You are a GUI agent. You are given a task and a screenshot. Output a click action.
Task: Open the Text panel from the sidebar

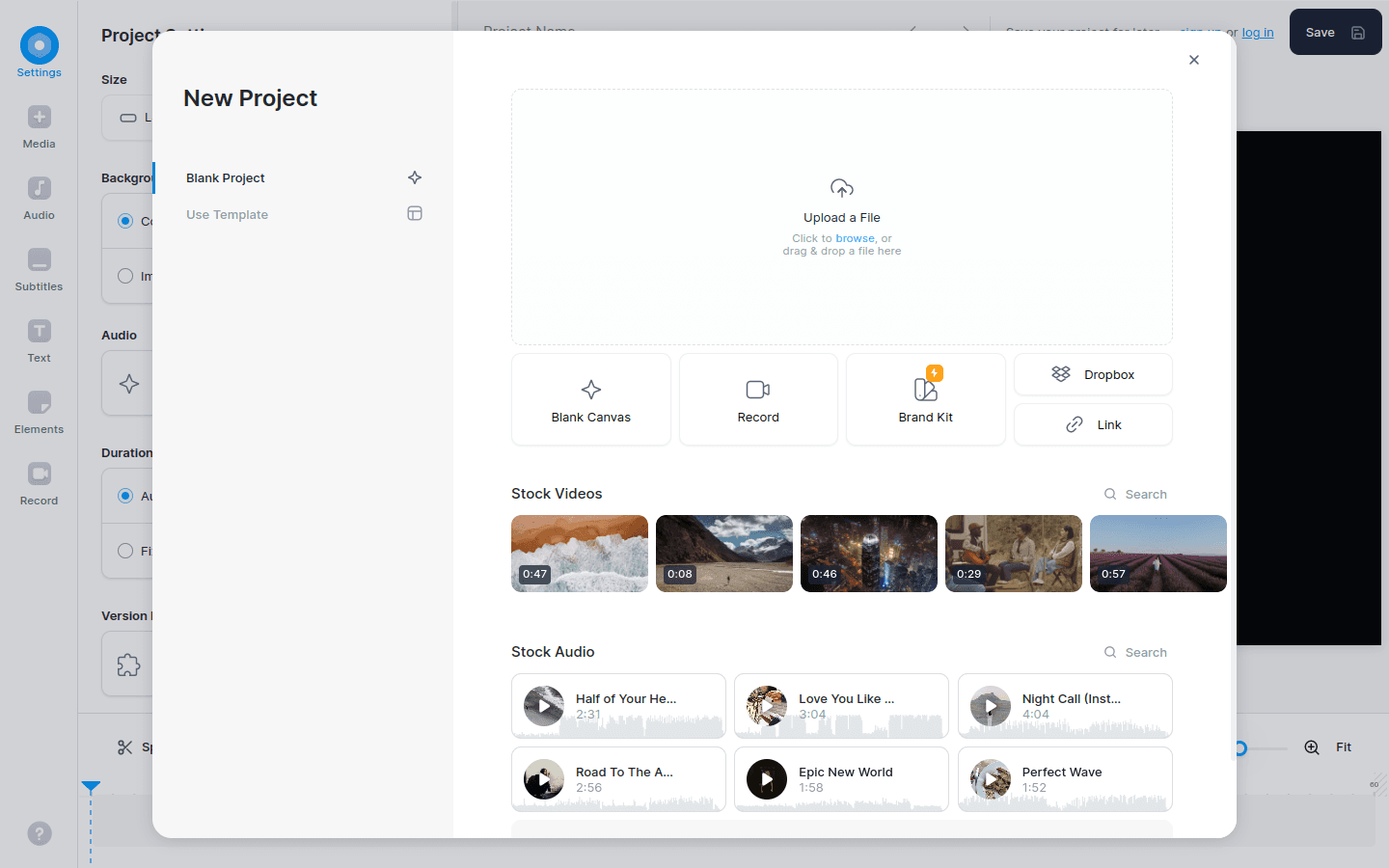coord(39,339)
